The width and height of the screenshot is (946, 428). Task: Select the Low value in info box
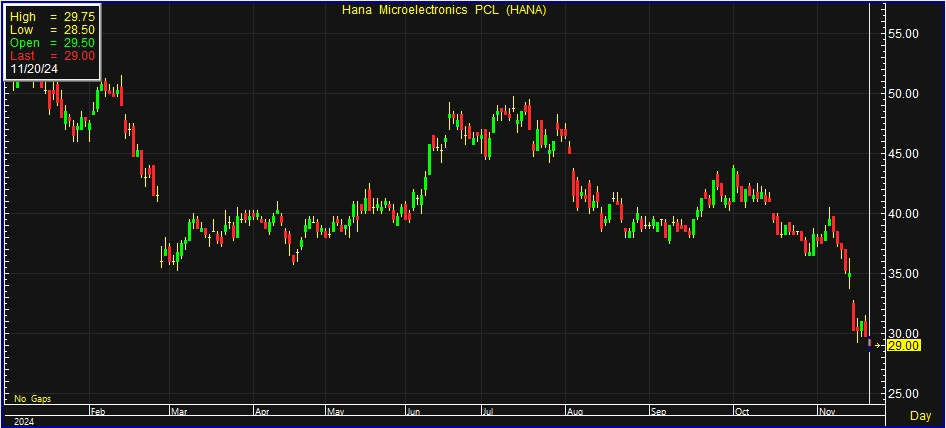[x=76, y=30]
